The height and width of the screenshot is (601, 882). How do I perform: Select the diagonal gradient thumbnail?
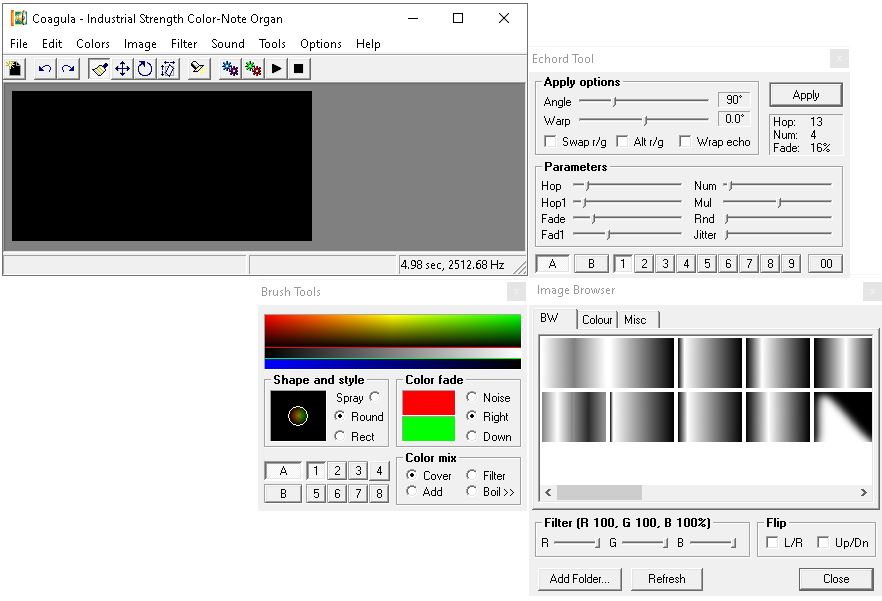pos(842,417)
